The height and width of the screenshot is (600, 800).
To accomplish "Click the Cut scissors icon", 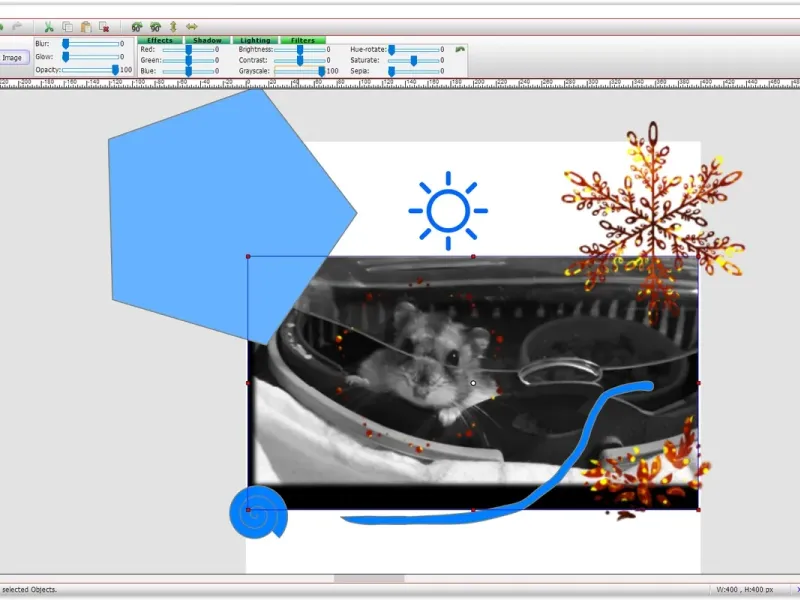I will (x=49, y=27).
